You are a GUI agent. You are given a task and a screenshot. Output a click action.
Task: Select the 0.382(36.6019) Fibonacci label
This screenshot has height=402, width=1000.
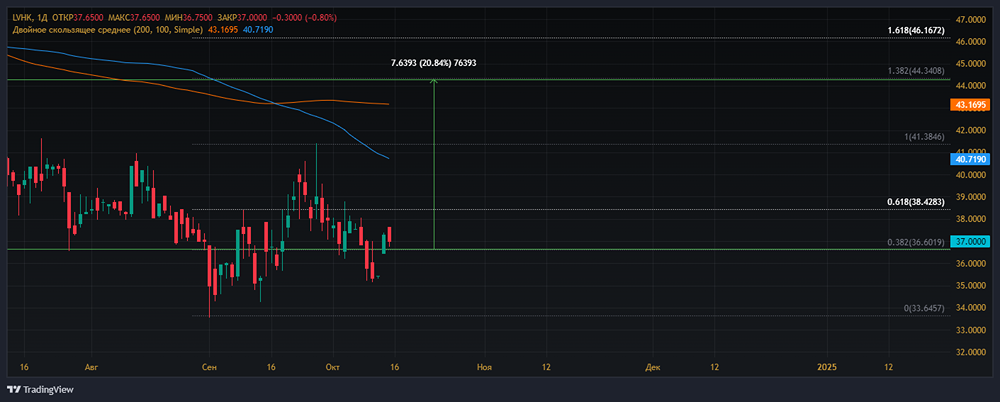tap(916, 242)
